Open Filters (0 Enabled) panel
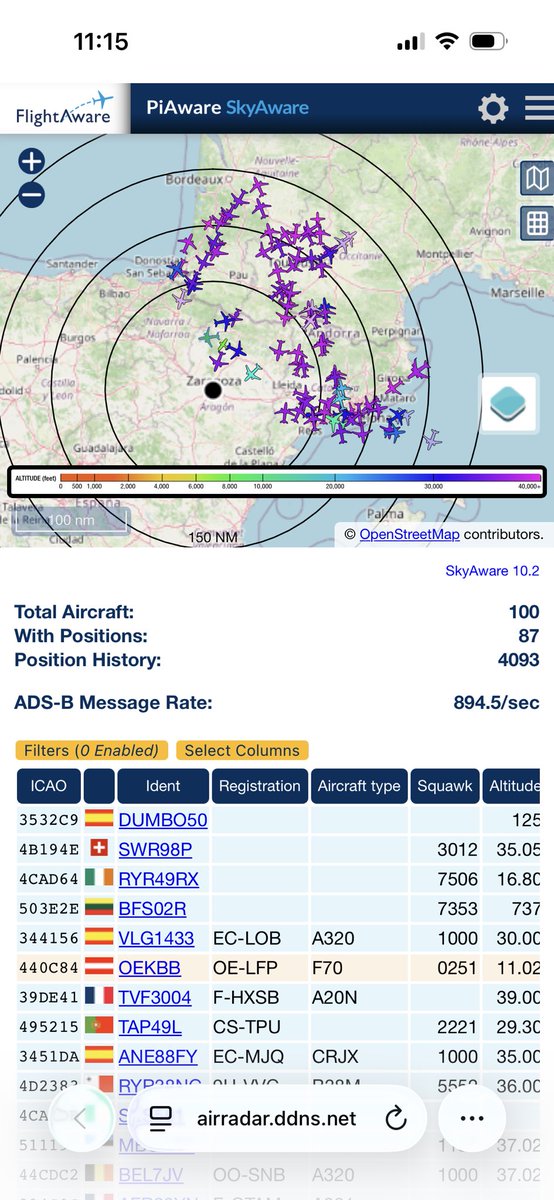554x1200 pixels. click(x=91, y=750)
